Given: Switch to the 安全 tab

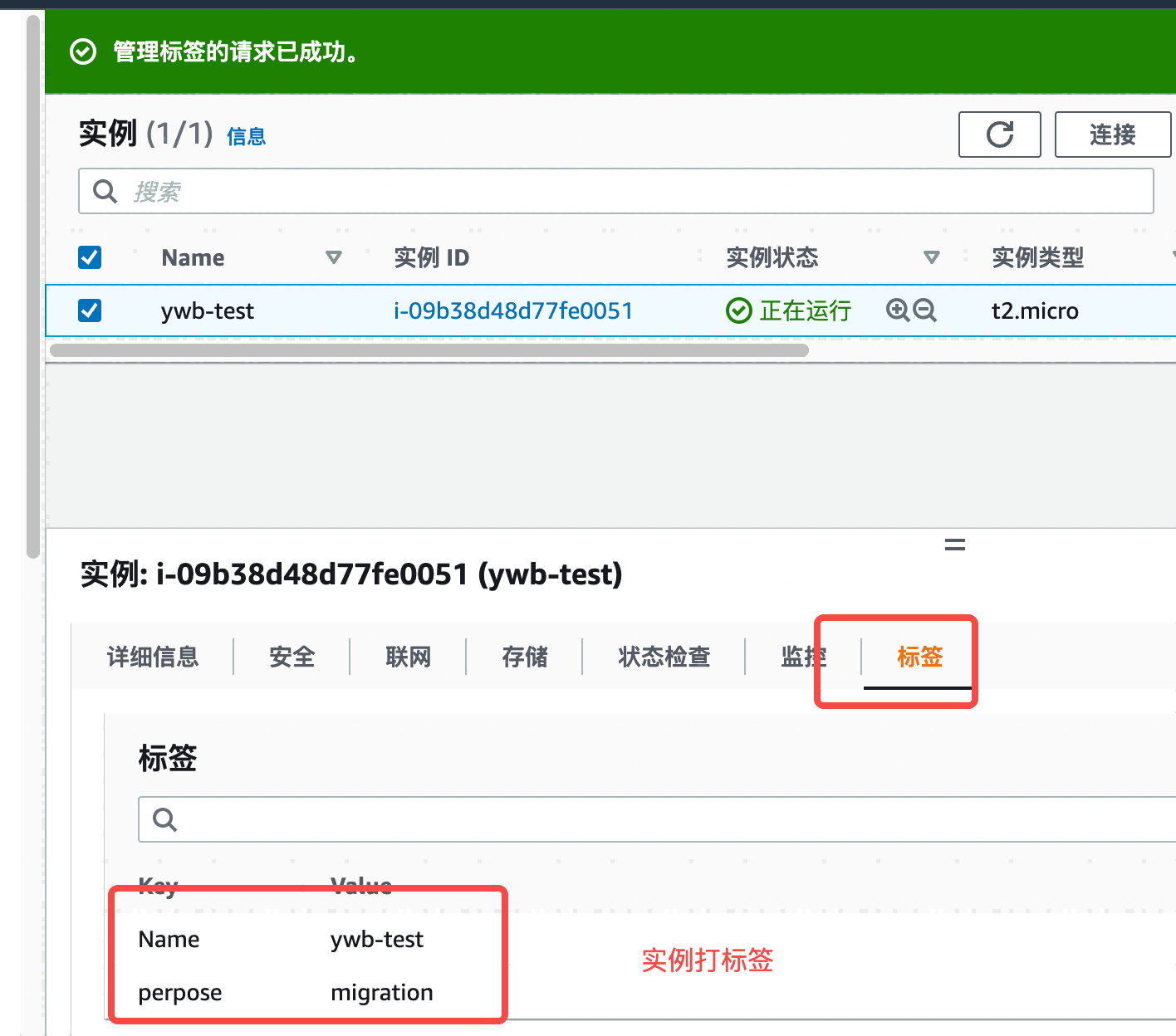Looking at the screenshot, I should click(x=292, y=657).
